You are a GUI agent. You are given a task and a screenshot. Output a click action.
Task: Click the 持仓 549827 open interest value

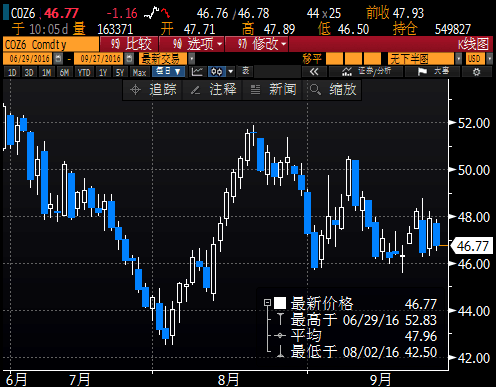[453, 30]
